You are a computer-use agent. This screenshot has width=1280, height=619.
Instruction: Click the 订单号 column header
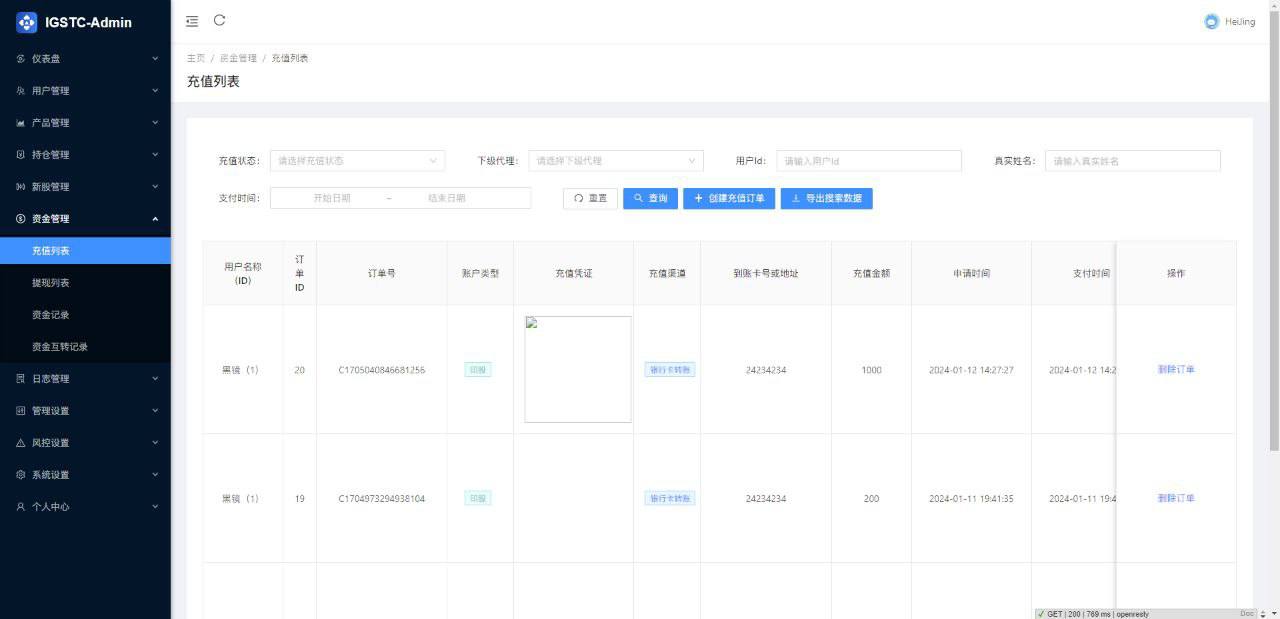pos(381,273)
